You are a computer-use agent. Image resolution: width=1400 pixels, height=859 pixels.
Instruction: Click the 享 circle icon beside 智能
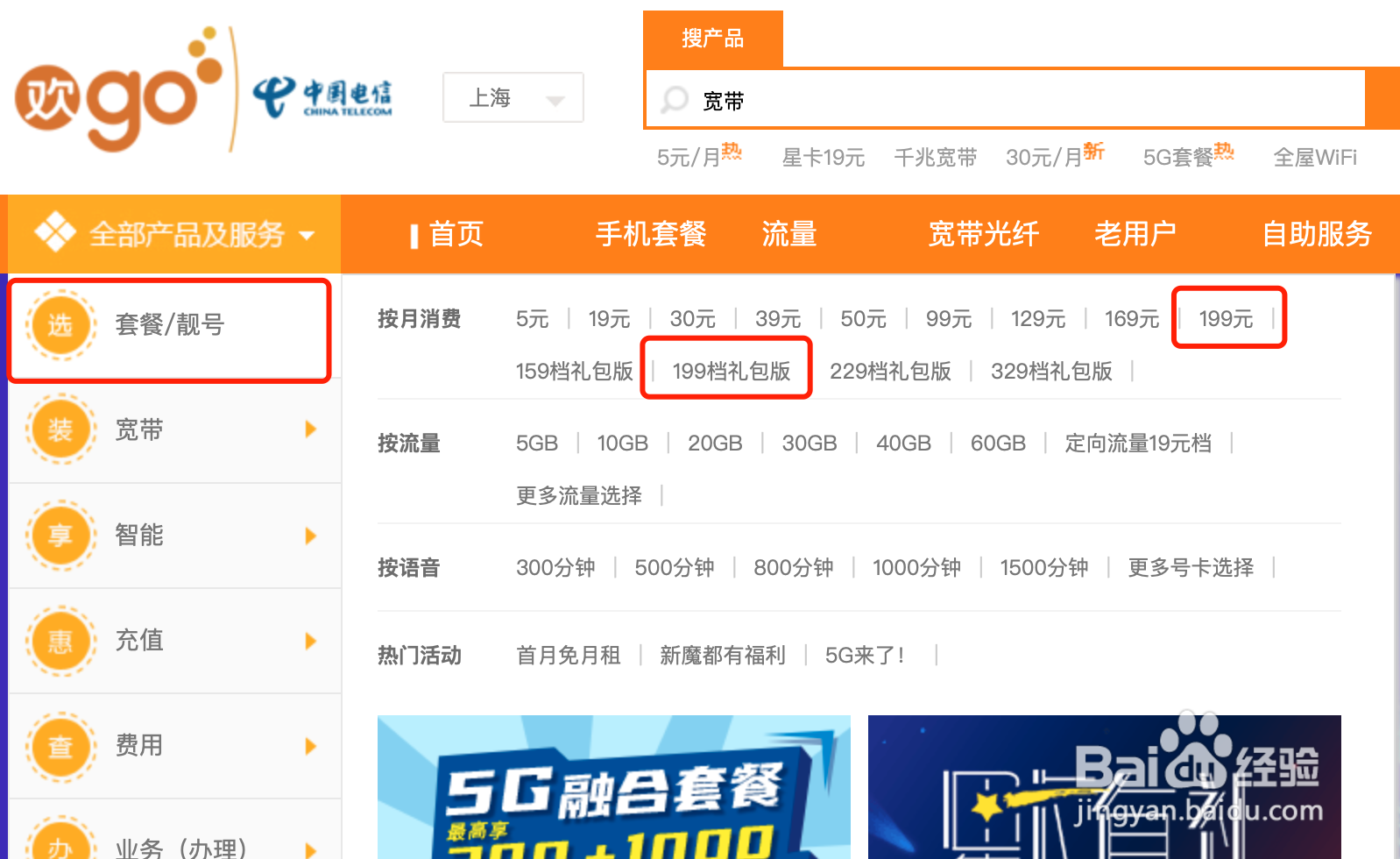pos(60,535)
